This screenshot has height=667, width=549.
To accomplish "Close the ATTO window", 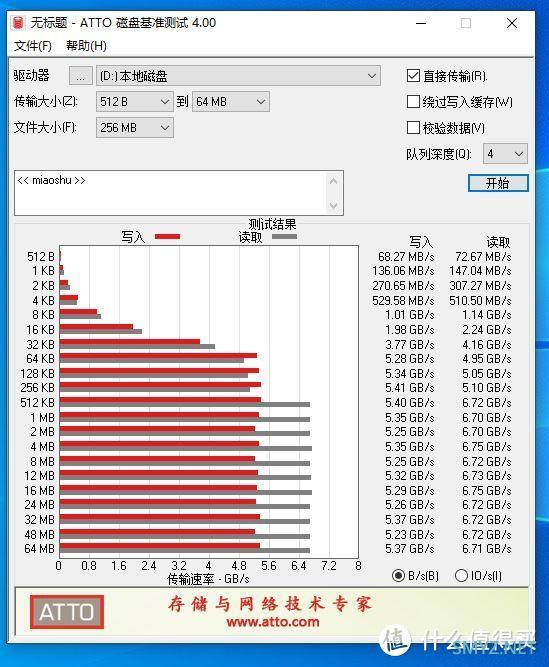I will tap(512, 23).
